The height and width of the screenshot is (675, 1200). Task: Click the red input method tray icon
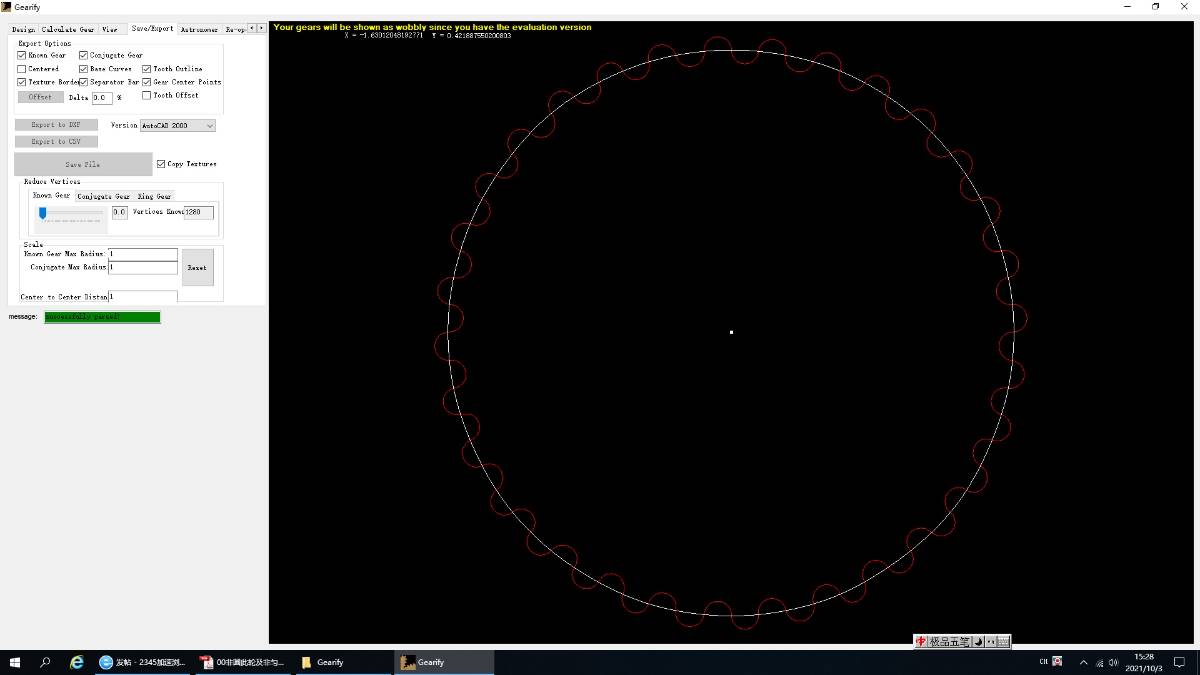pos(1058,661)
